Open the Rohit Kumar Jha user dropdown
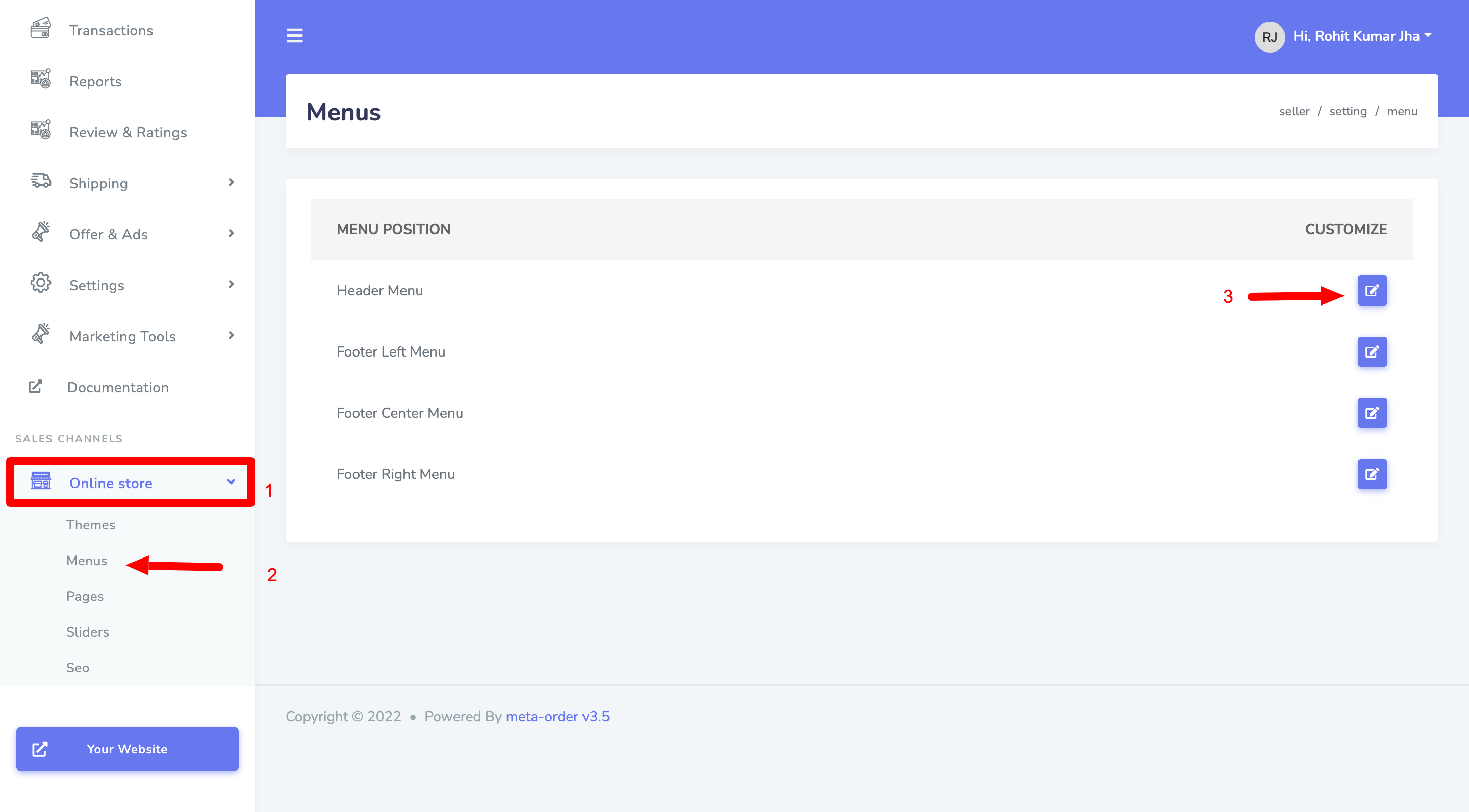1469x812 pixels. click(x=1362, y=36)
